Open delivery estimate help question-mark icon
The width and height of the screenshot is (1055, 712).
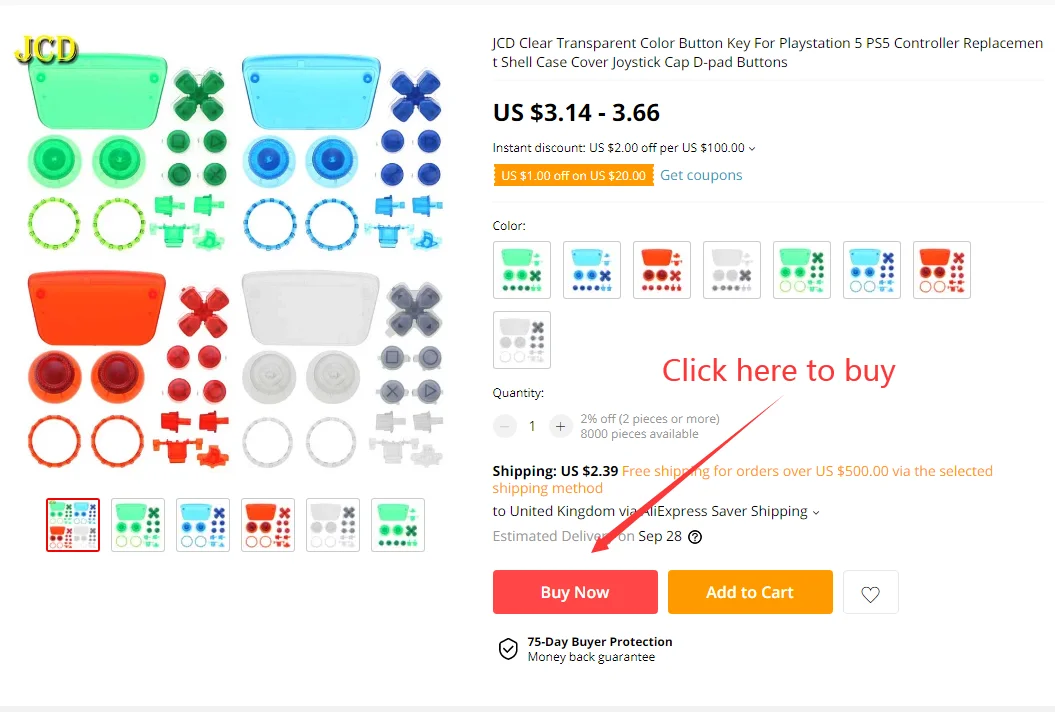(695, 537)
